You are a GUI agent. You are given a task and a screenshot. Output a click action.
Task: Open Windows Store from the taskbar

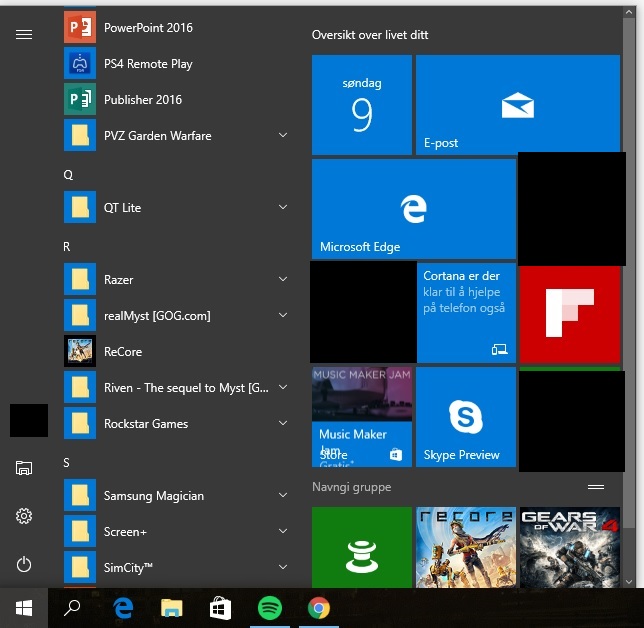221,608
